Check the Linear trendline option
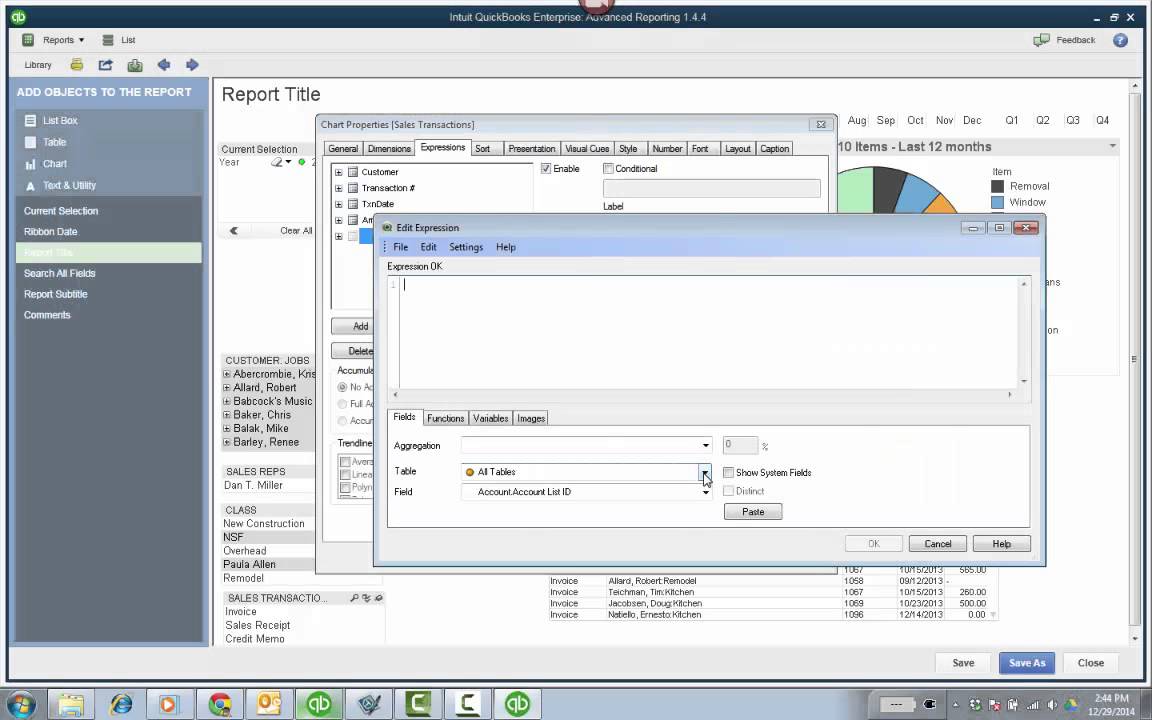 (345, 475)
